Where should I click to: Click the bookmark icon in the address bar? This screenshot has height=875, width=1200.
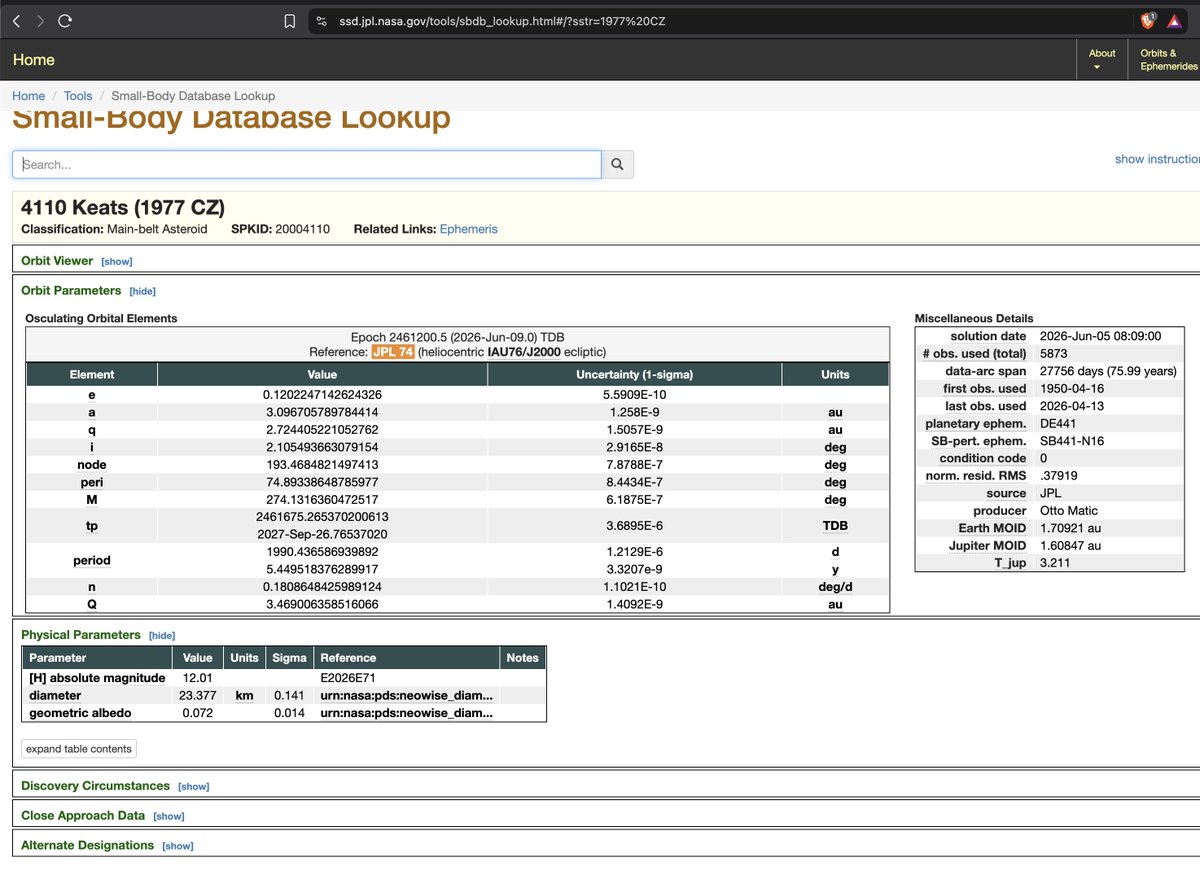pyautogui.click(x=290, y=20)
